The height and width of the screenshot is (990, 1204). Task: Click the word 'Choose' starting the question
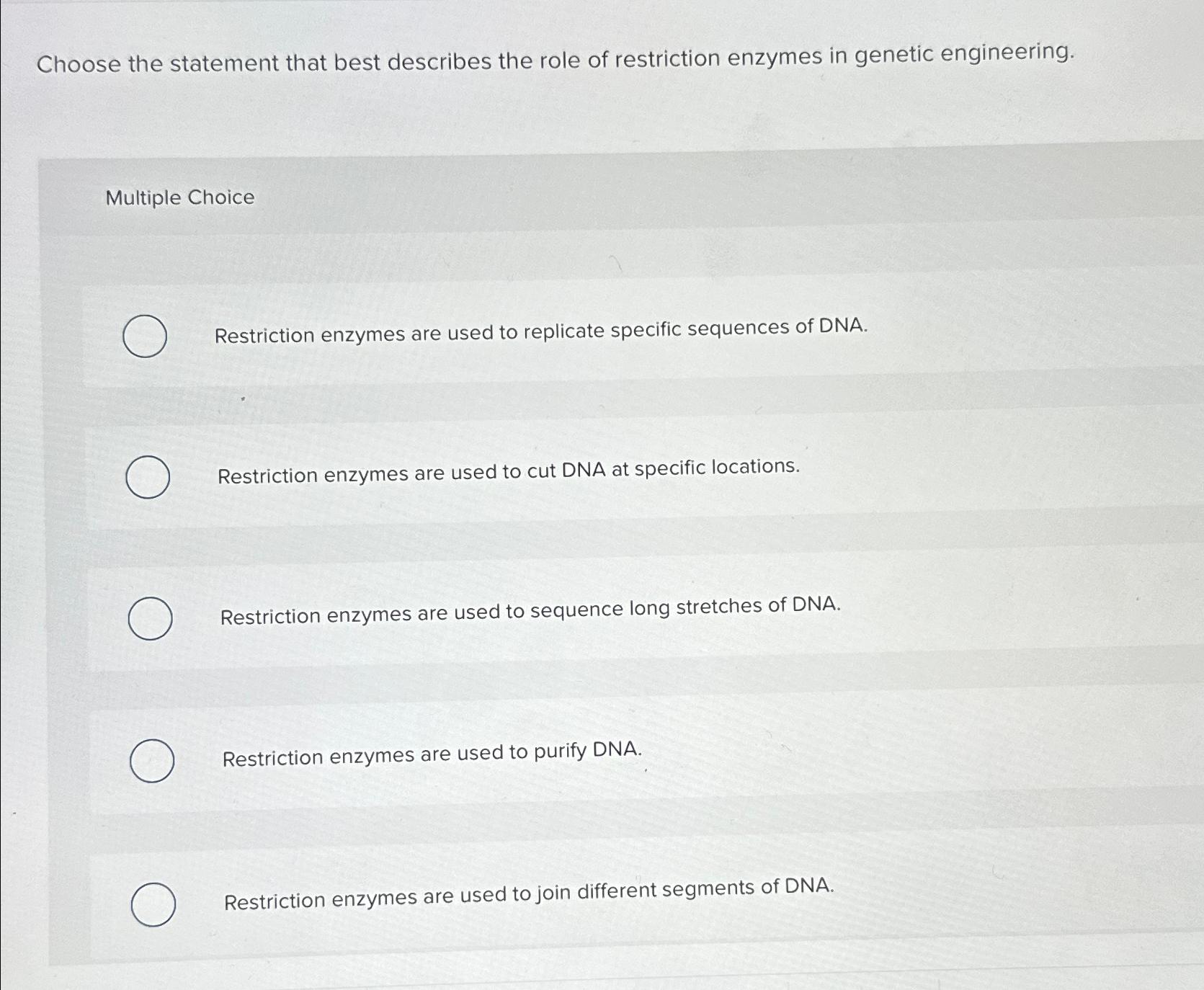coord(79,64)
